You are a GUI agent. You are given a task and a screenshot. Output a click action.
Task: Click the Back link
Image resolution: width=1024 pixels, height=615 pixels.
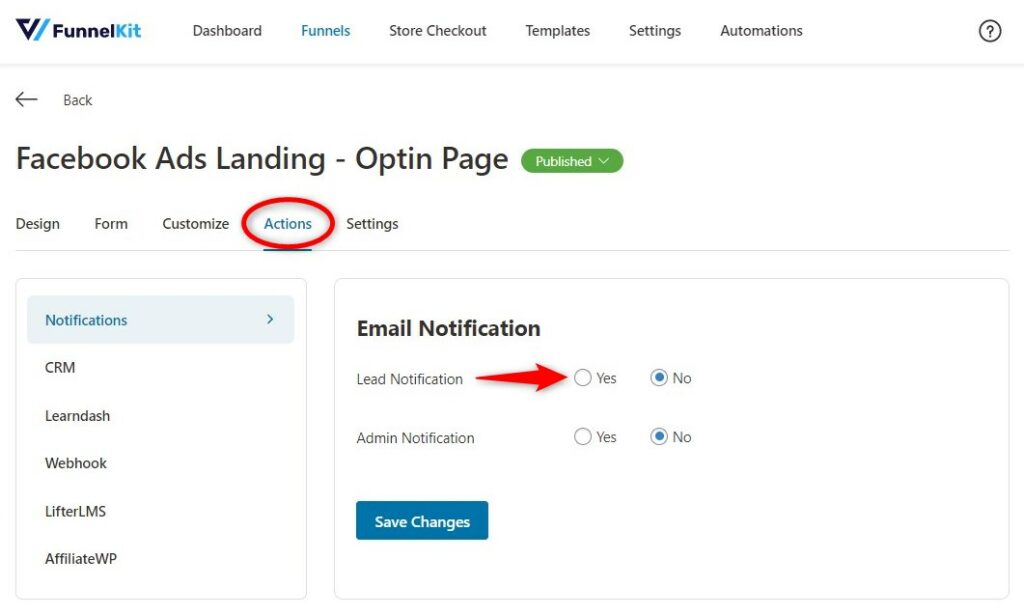coord(78,100)
